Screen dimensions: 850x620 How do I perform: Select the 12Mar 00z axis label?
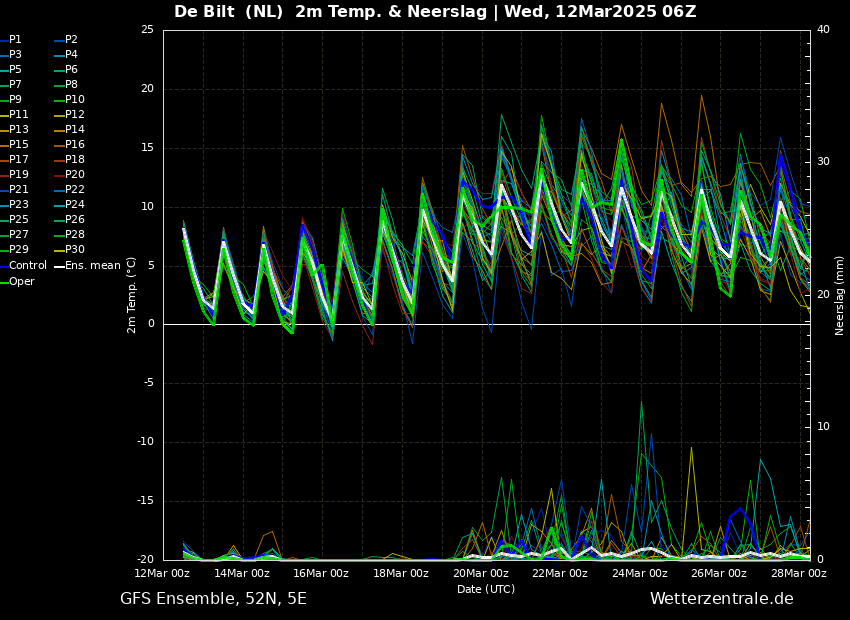pyautogui.click(x=163, y=574)
